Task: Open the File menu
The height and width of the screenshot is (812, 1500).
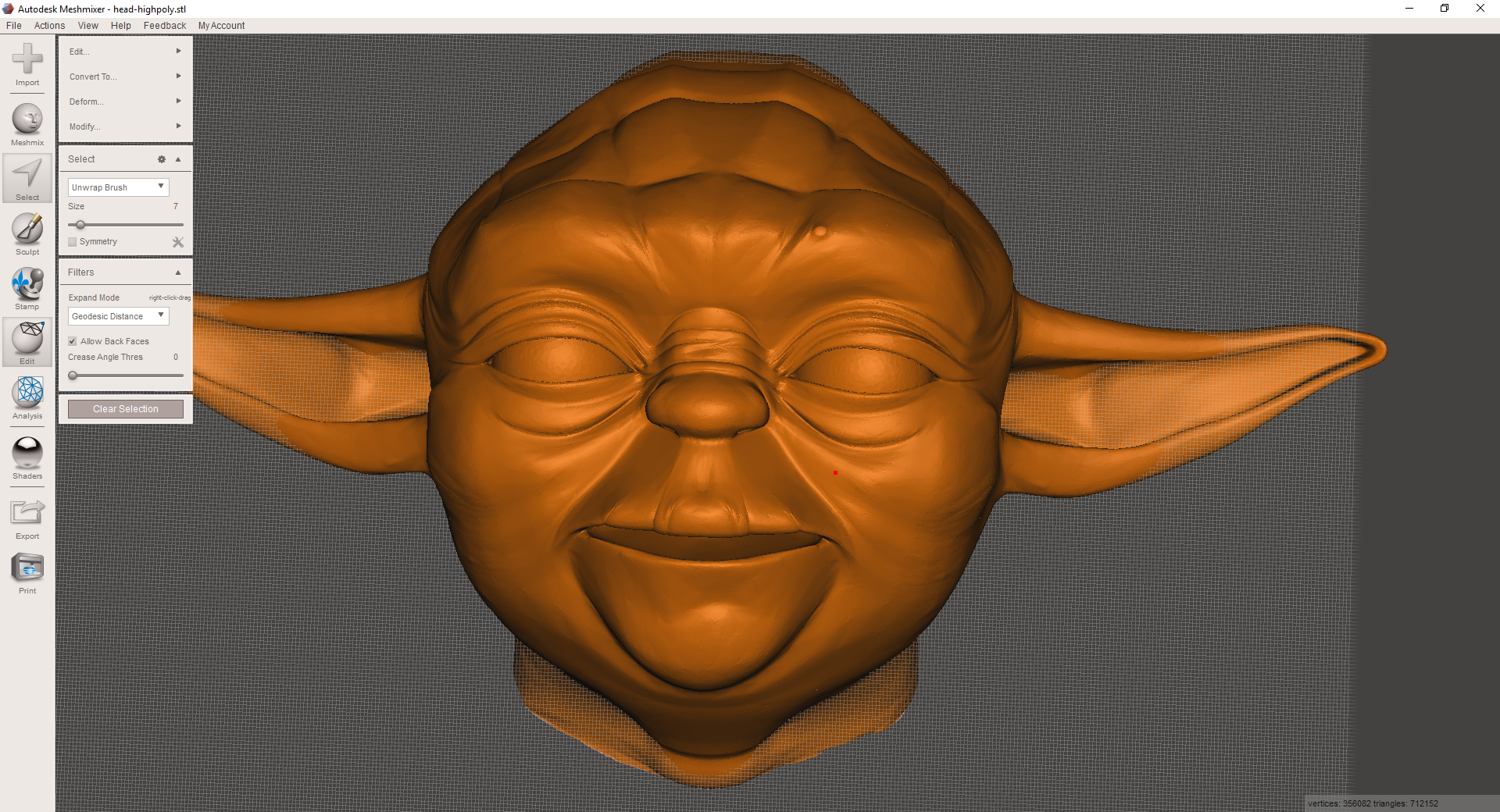Action: point(14,26)
